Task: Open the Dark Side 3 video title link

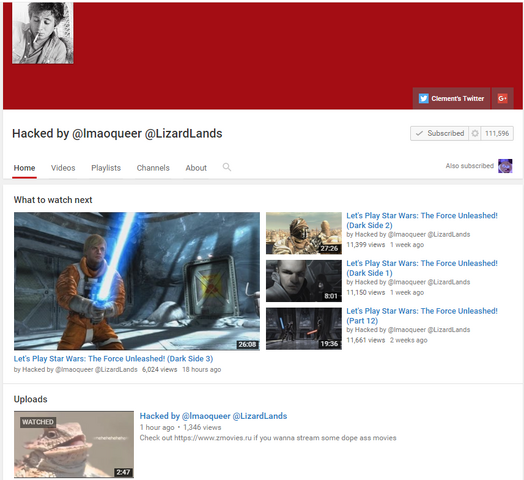Action: [x=113, y=359]
